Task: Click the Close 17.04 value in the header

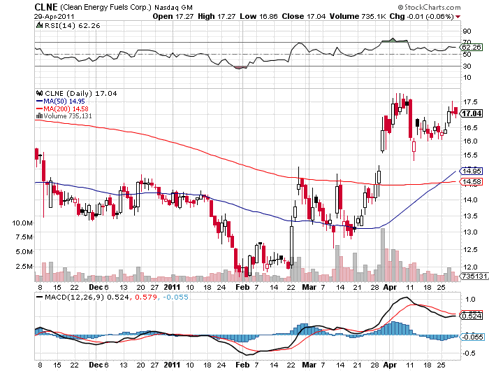Action: (303, 16)
